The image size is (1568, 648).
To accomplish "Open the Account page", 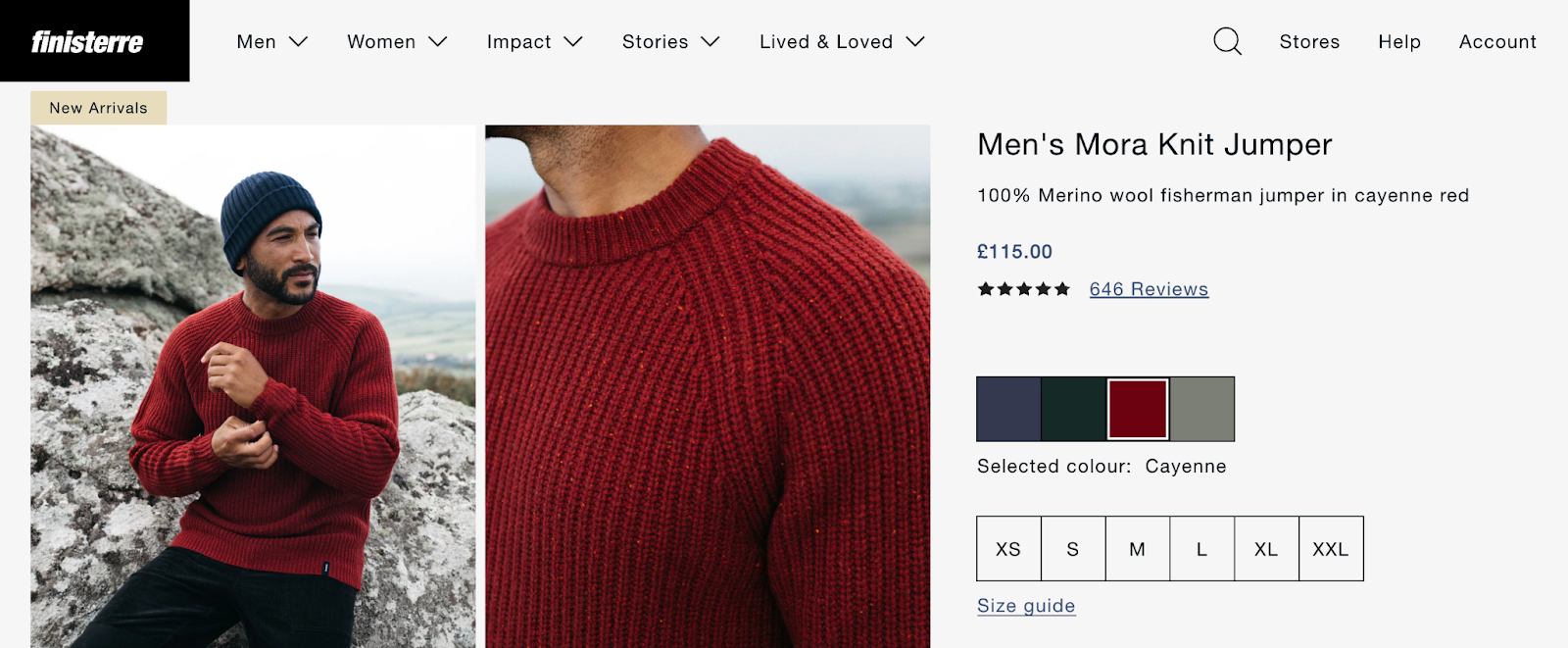I will (1497, 41).
